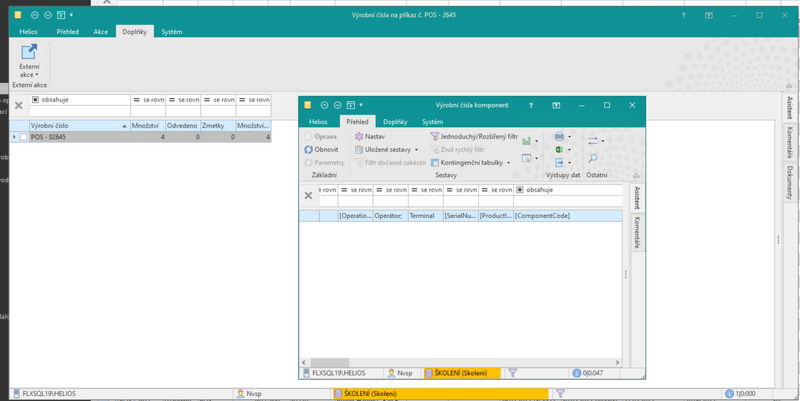
Task: Expand the Kontingenční tabulky dropdown
Action: [x=508, y=162]
